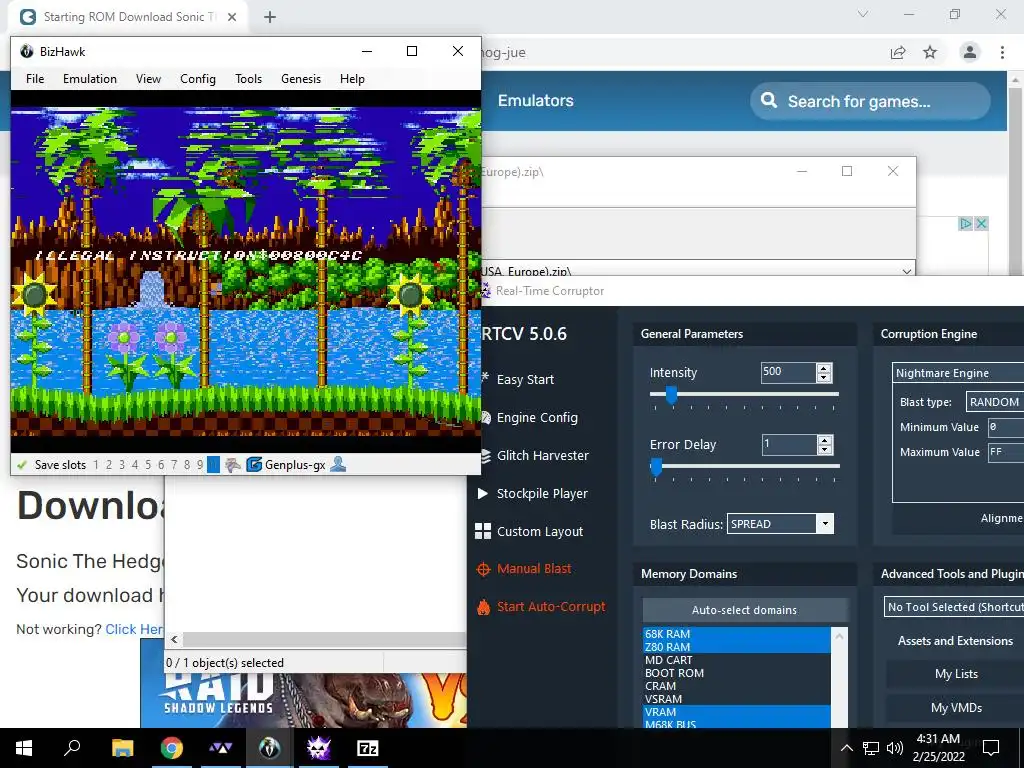Open the Config menu in BizHawk
Viewport: 1024px width, 768px height.
[198, 79]
